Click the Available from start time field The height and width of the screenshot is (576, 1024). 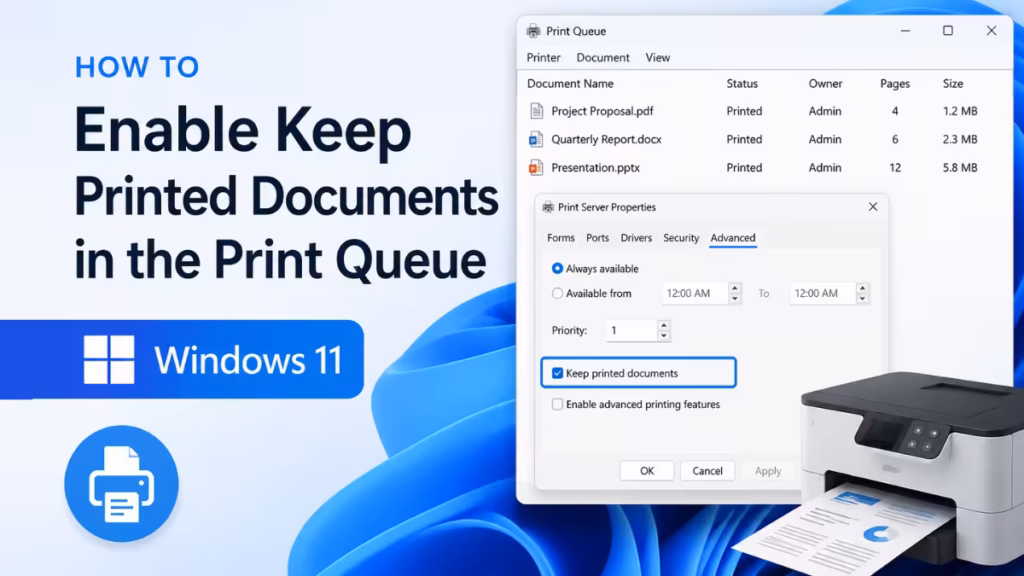coord(694,293)
